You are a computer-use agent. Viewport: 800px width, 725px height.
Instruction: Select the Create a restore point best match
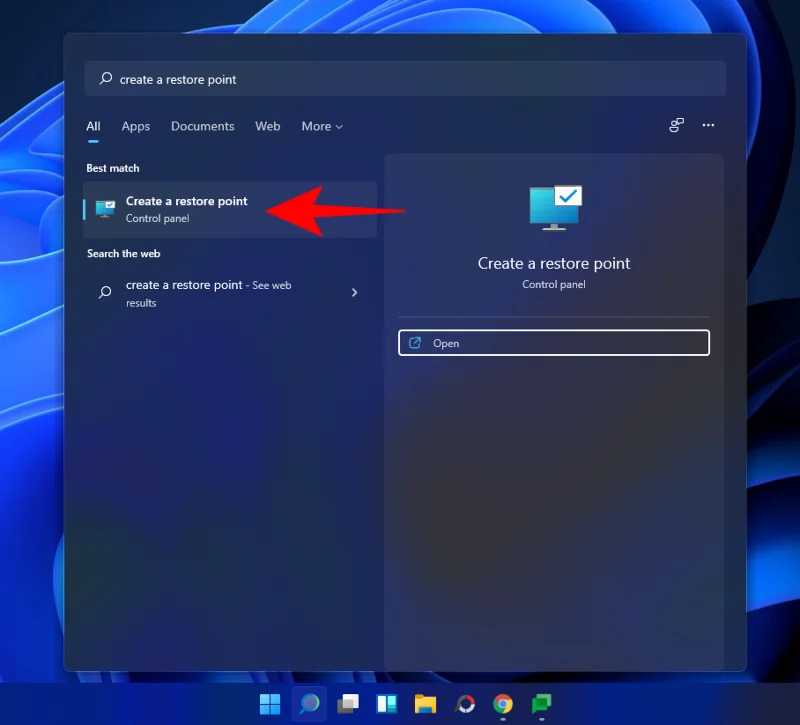186,208
